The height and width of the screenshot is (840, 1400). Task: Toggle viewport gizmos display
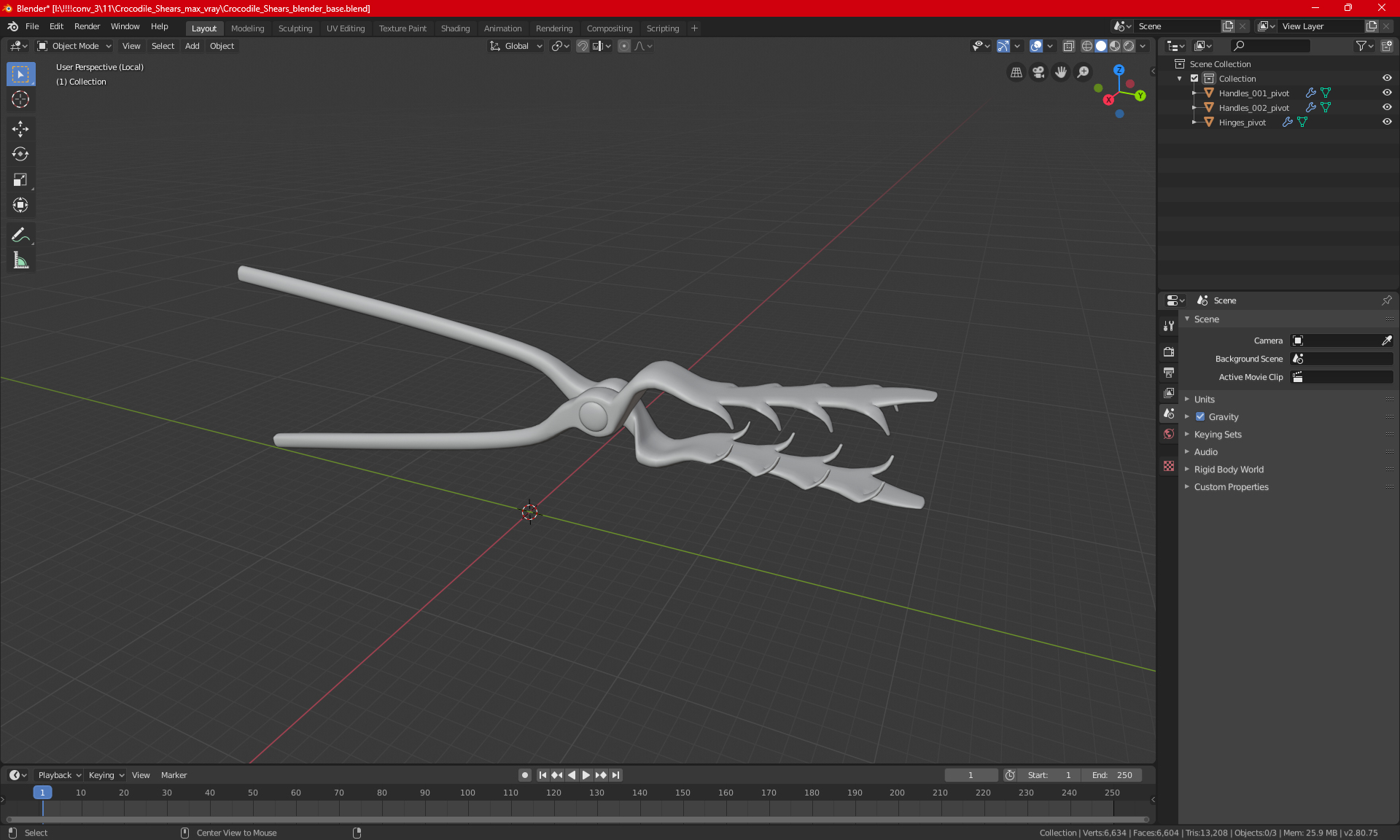pyautogui.click(x=1003, y=46)
